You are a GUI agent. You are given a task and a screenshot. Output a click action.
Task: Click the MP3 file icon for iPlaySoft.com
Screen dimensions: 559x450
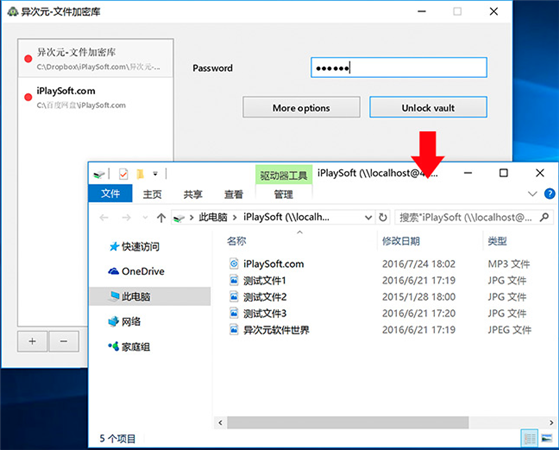[234, 264]
